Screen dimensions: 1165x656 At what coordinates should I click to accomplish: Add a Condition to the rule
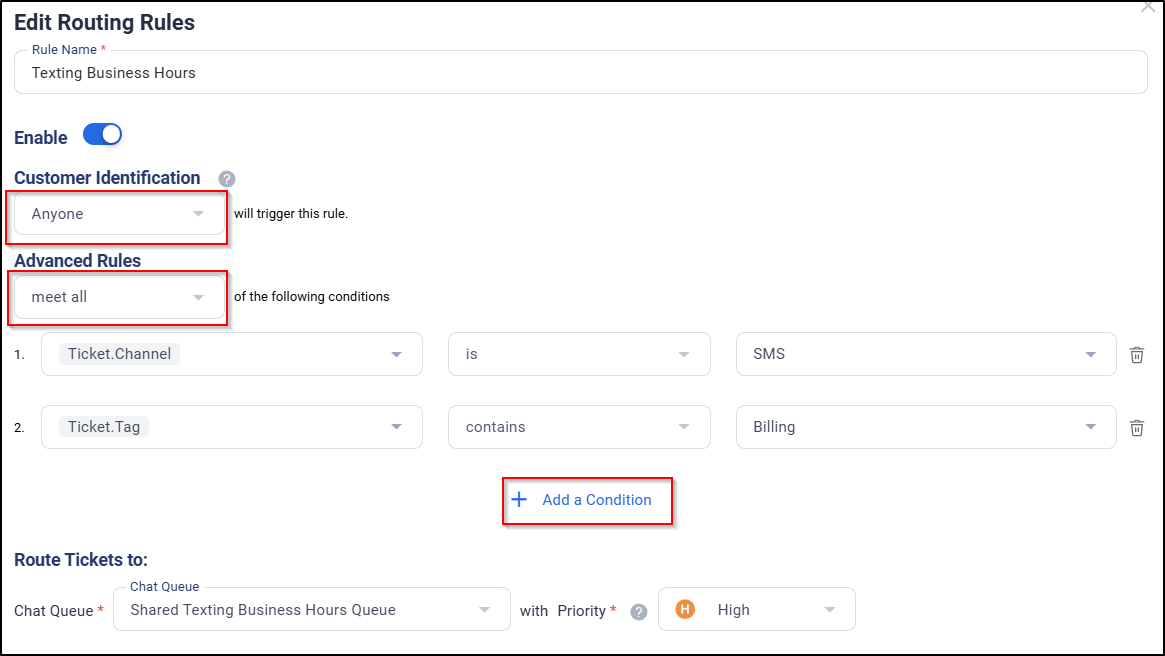pyautogui.click(x=582, y=500)
